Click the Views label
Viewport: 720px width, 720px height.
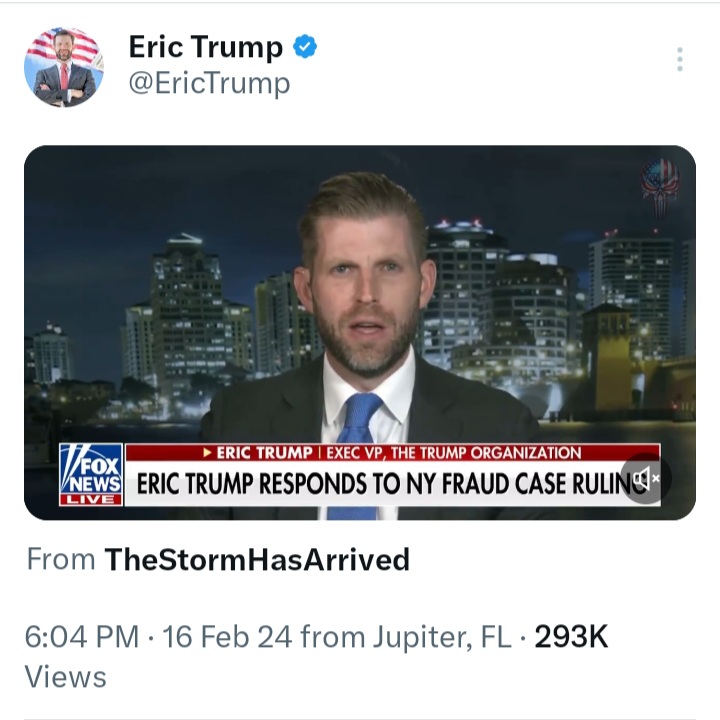66,677
